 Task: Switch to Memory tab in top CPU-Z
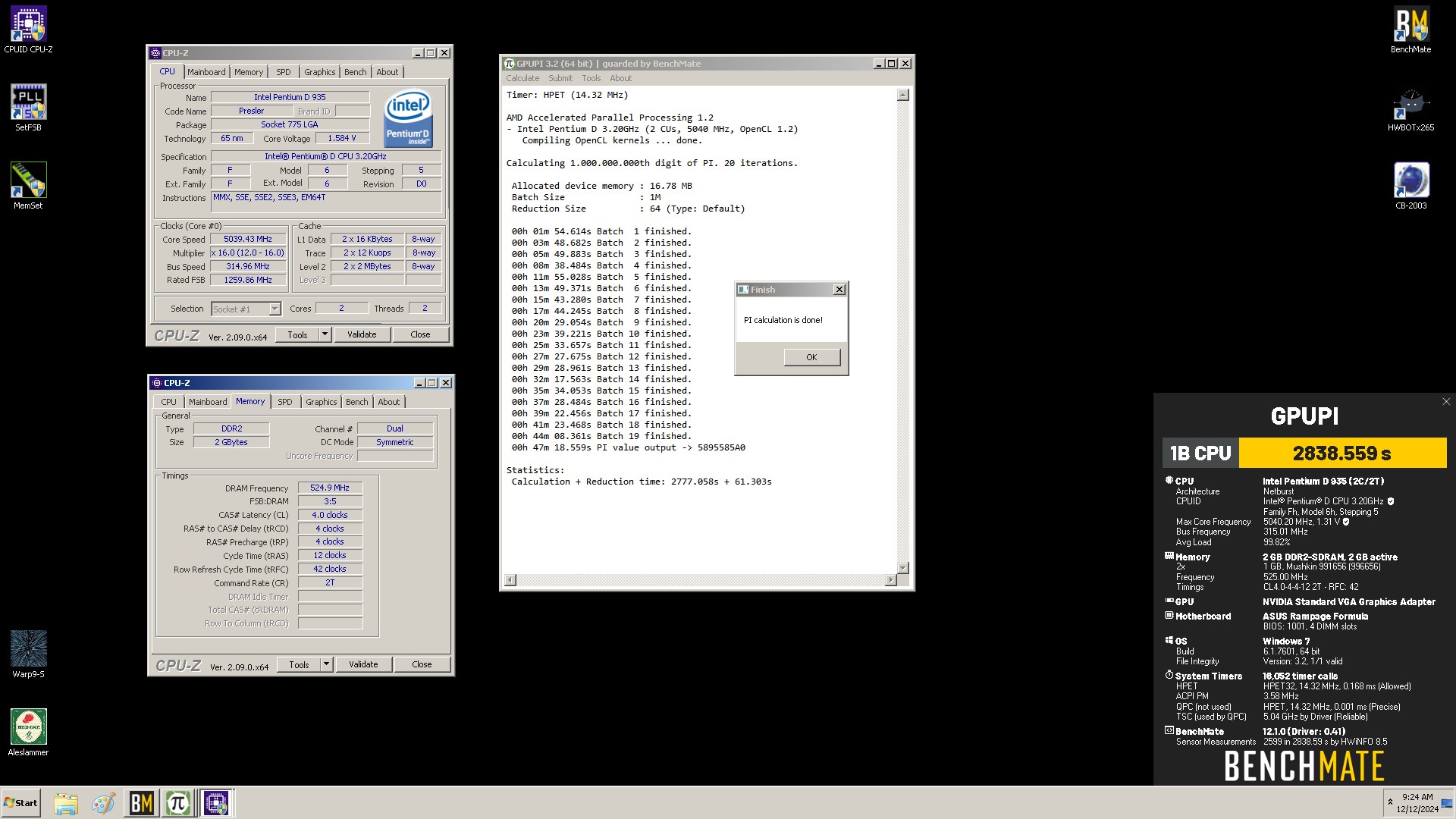pos(249,72)
